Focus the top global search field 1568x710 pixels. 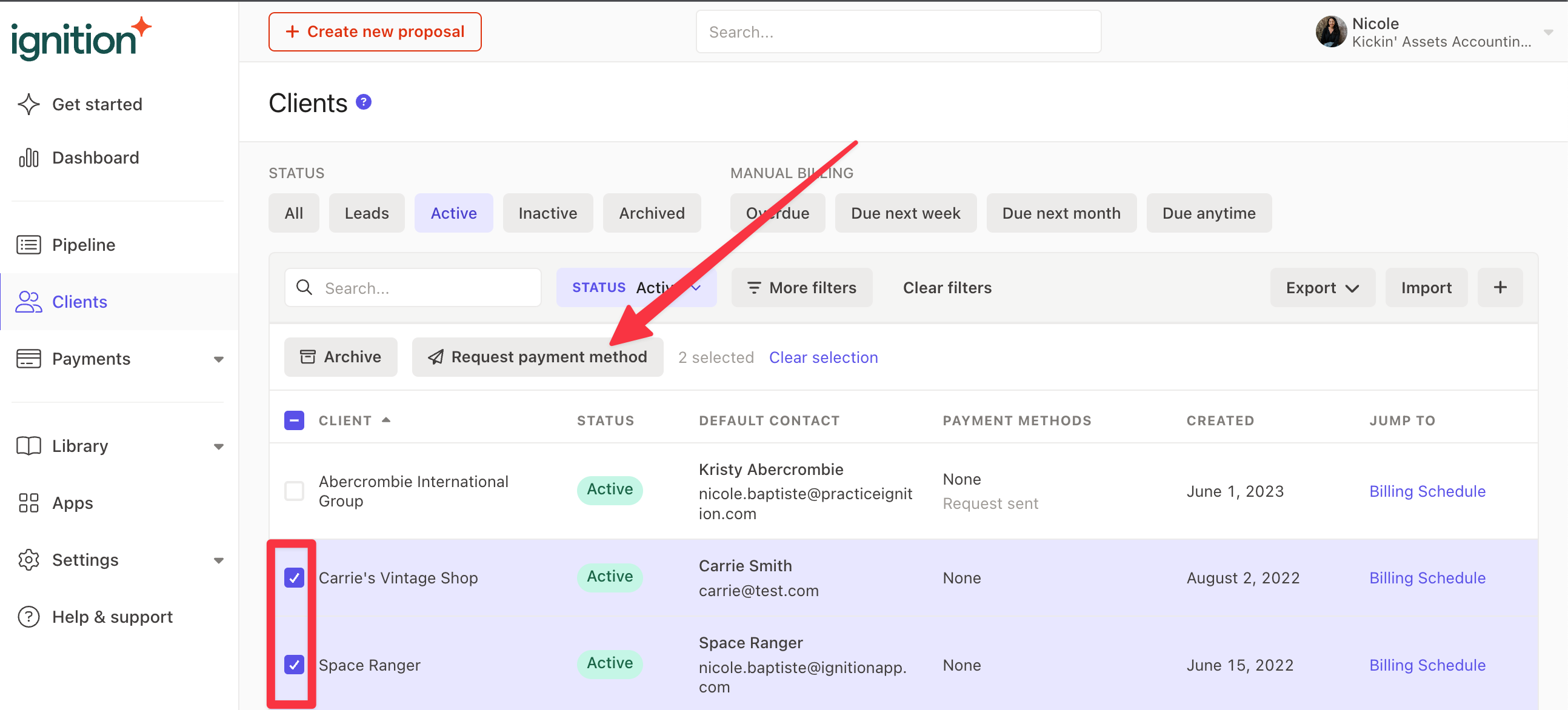(898, 32)
